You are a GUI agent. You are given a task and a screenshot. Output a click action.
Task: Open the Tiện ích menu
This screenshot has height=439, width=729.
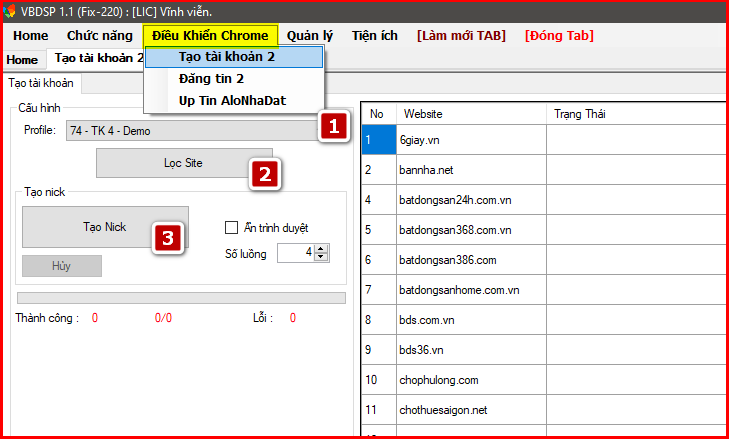pos(374,35)
